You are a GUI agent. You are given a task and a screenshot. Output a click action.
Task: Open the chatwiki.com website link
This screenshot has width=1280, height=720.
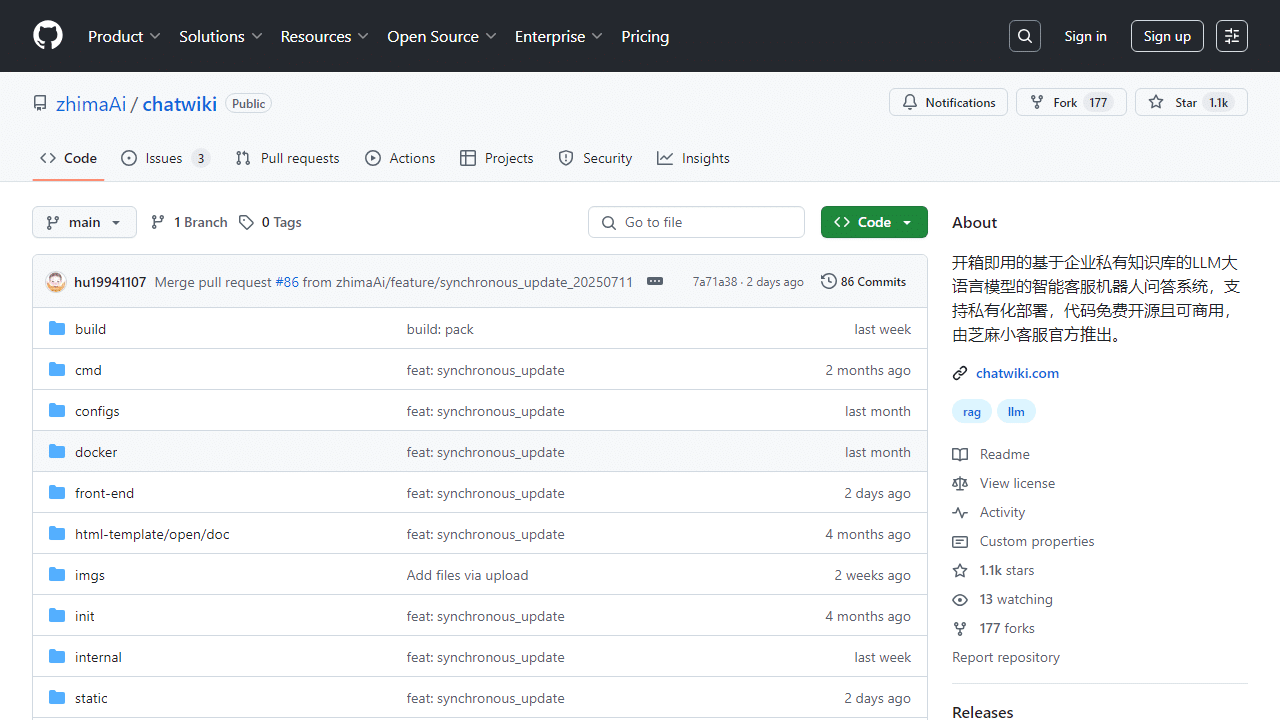click(1017, 373)
